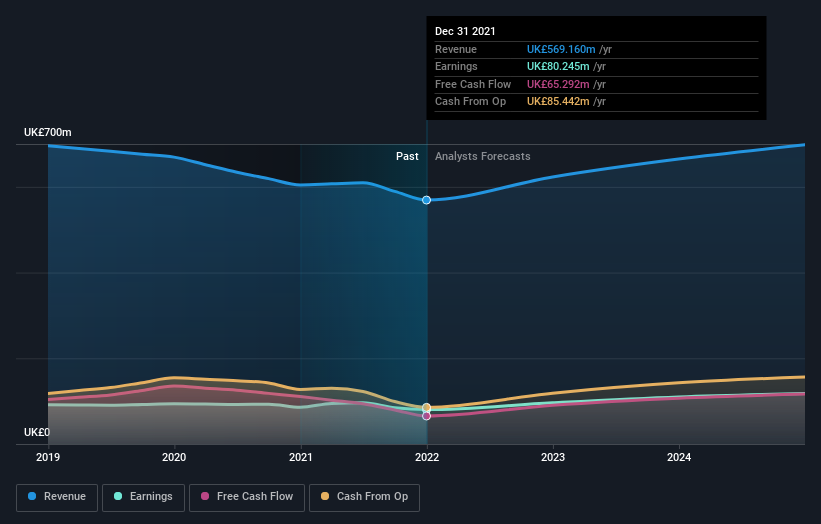Screen dimensions: 821x524
Task: Toggle the Earnings legend button
Action: tap(143, 497)
